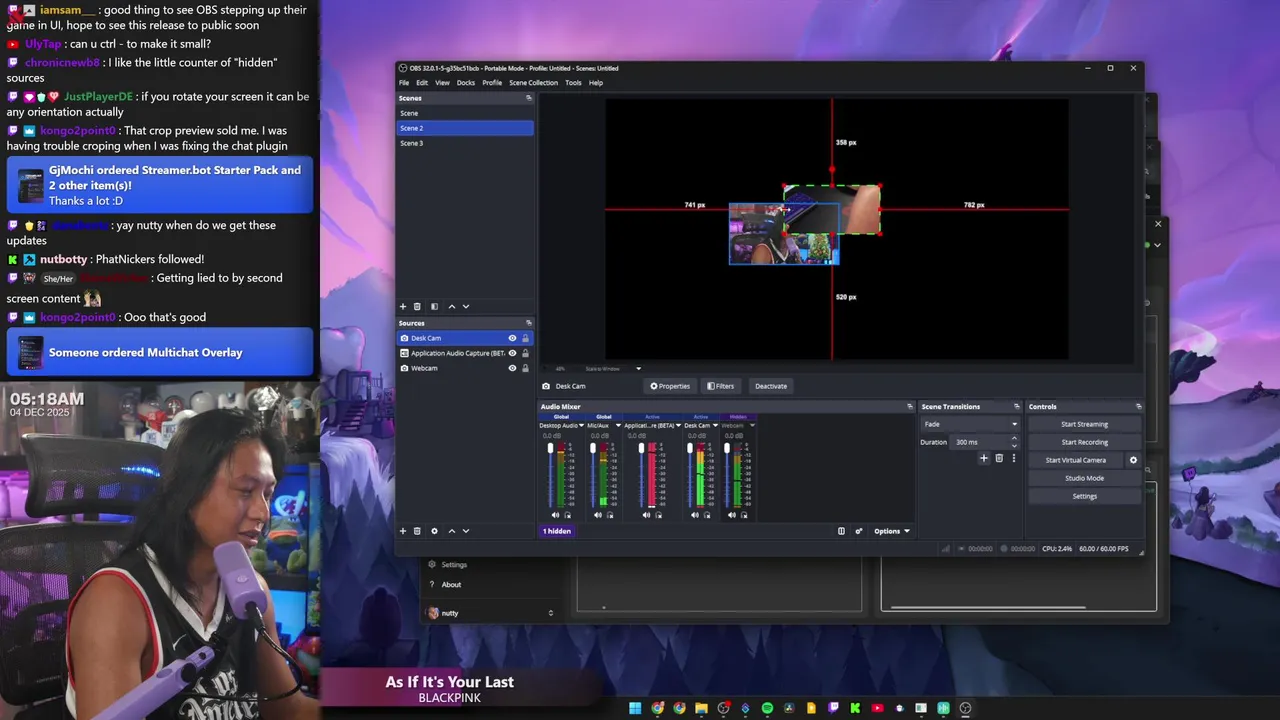
Task: Hide the Desk Cam source eye icon
Action: (512, 338)
